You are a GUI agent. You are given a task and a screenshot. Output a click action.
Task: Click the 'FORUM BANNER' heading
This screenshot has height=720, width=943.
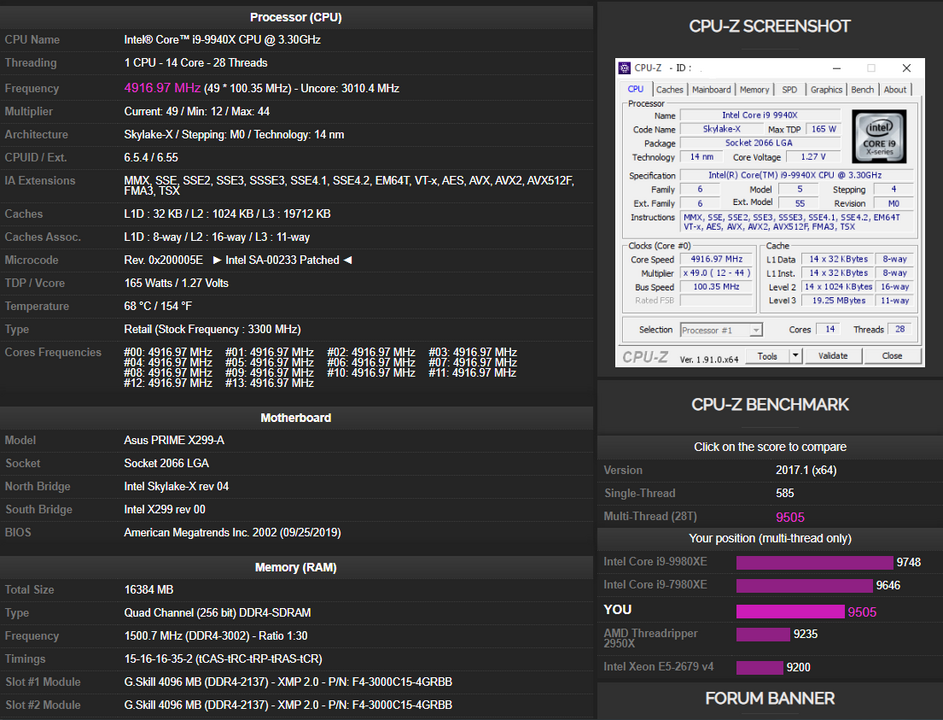770,698
